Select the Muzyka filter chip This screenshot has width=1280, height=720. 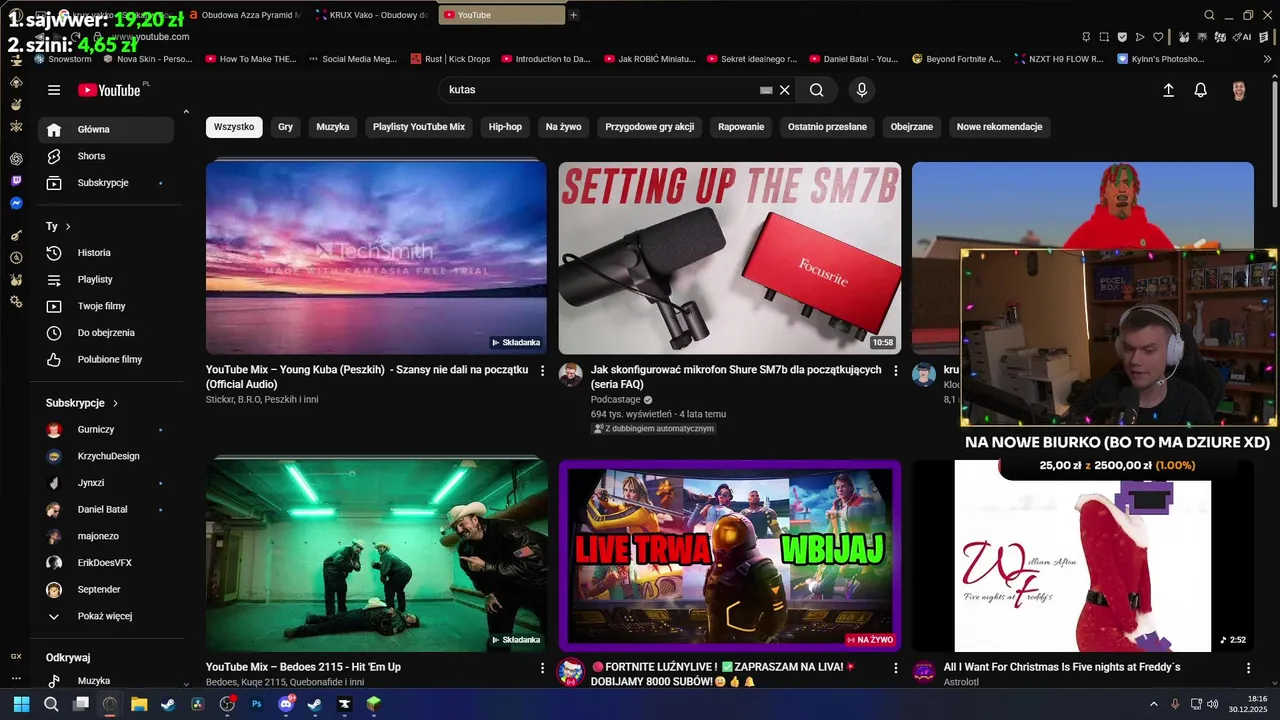(x=333, y=127)
